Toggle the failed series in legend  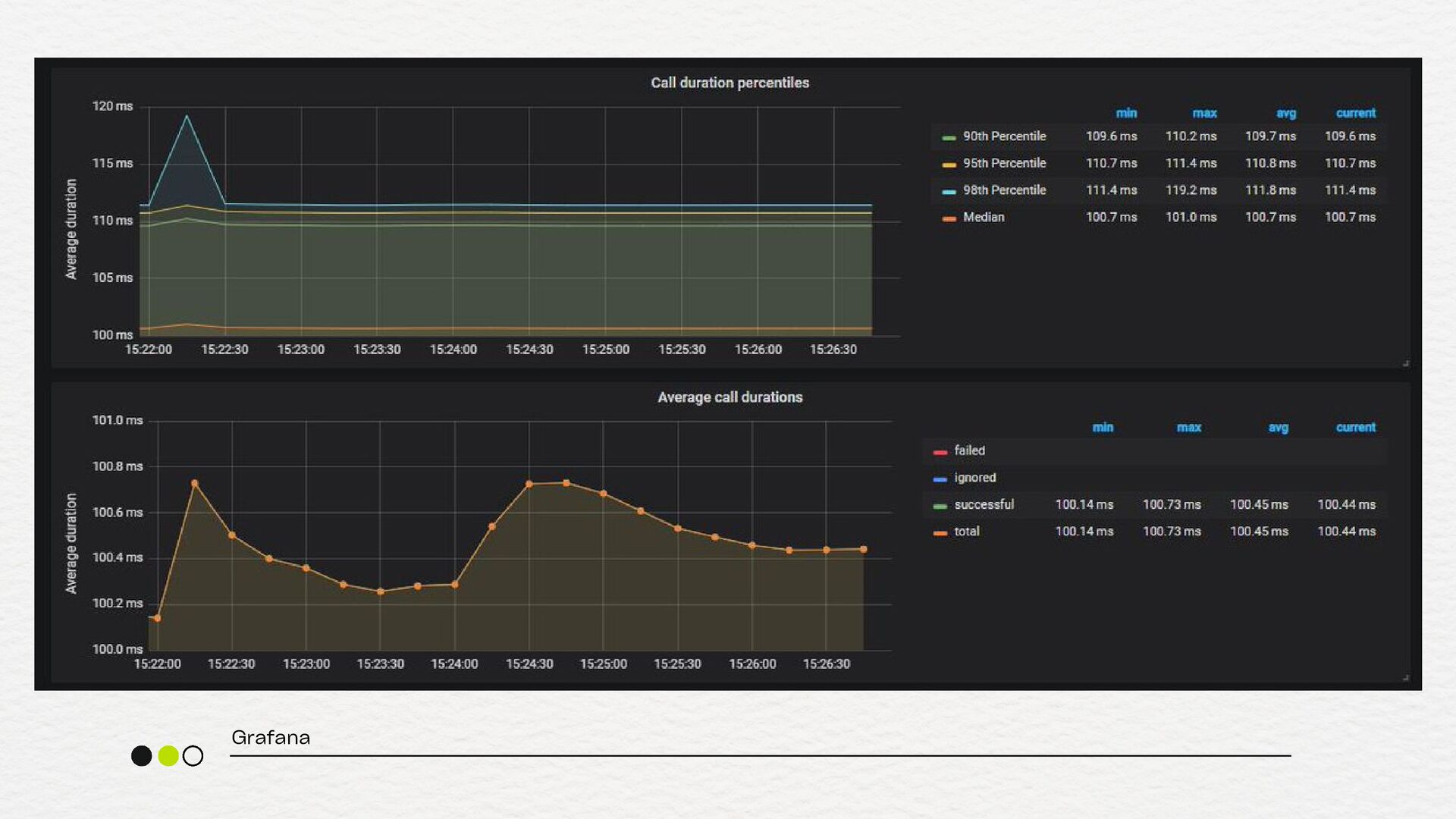[969, 450]
